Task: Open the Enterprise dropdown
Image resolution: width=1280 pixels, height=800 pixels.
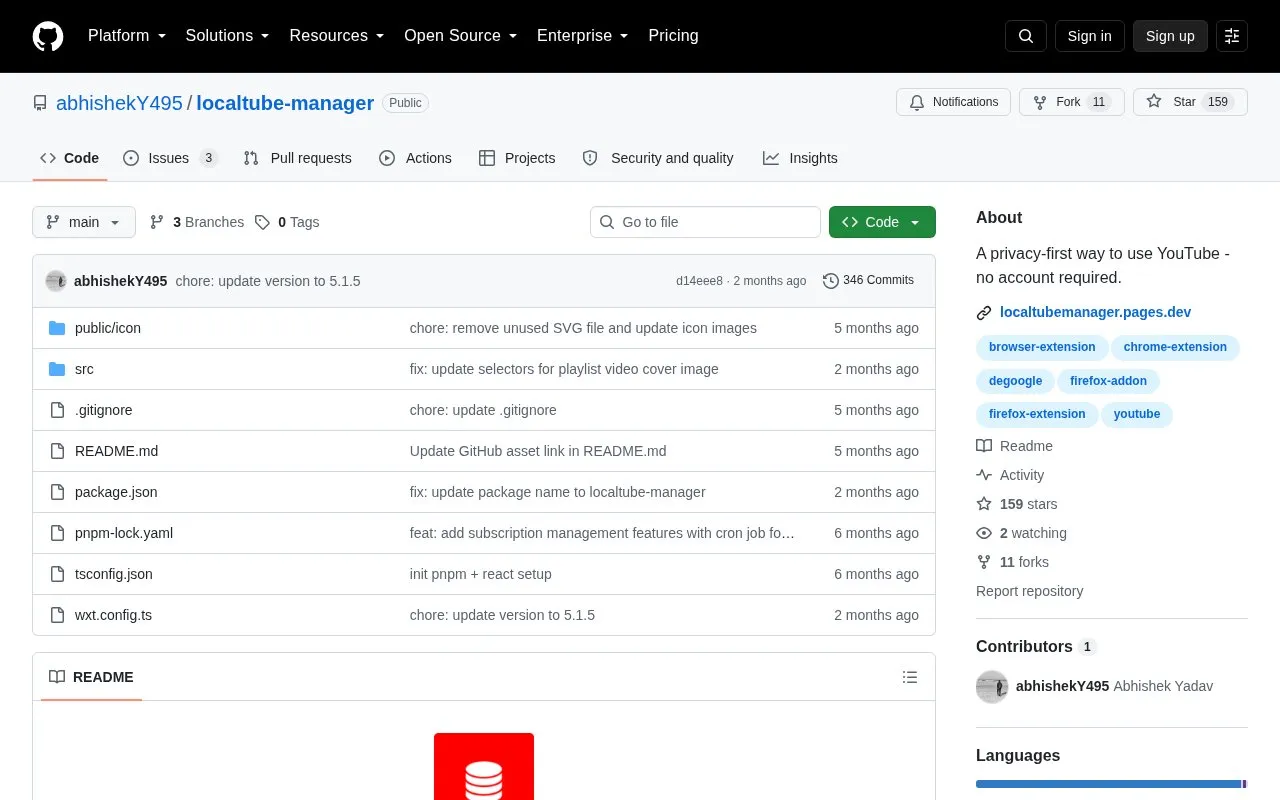Action: pos(583,36)
